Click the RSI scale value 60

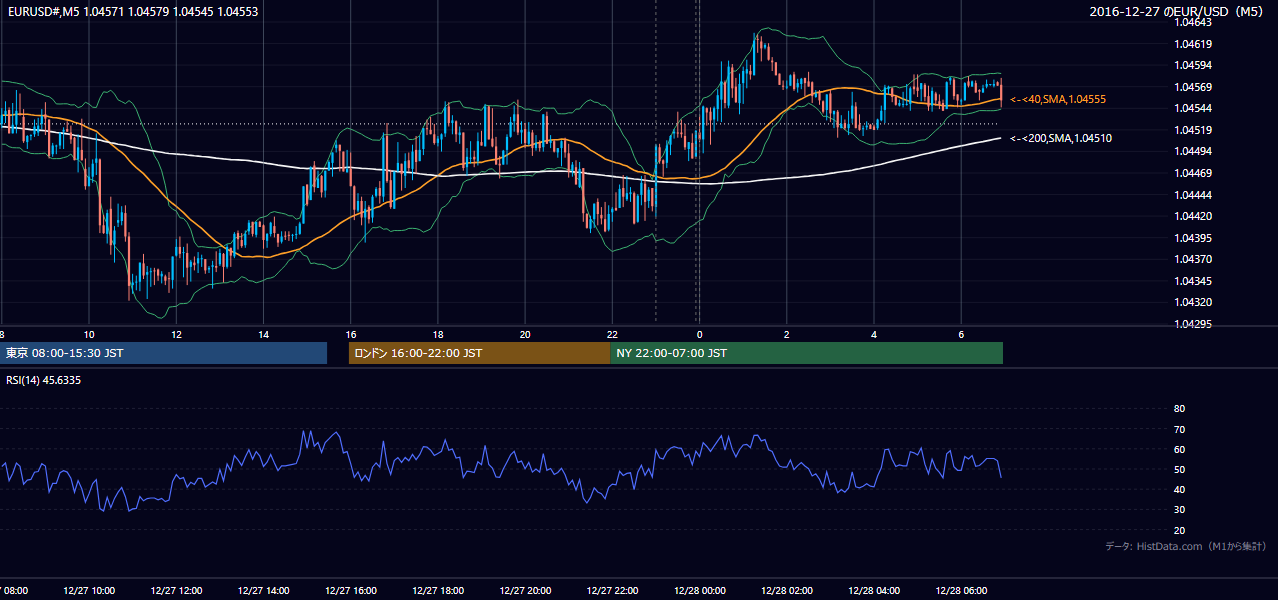coord(1179,449)
